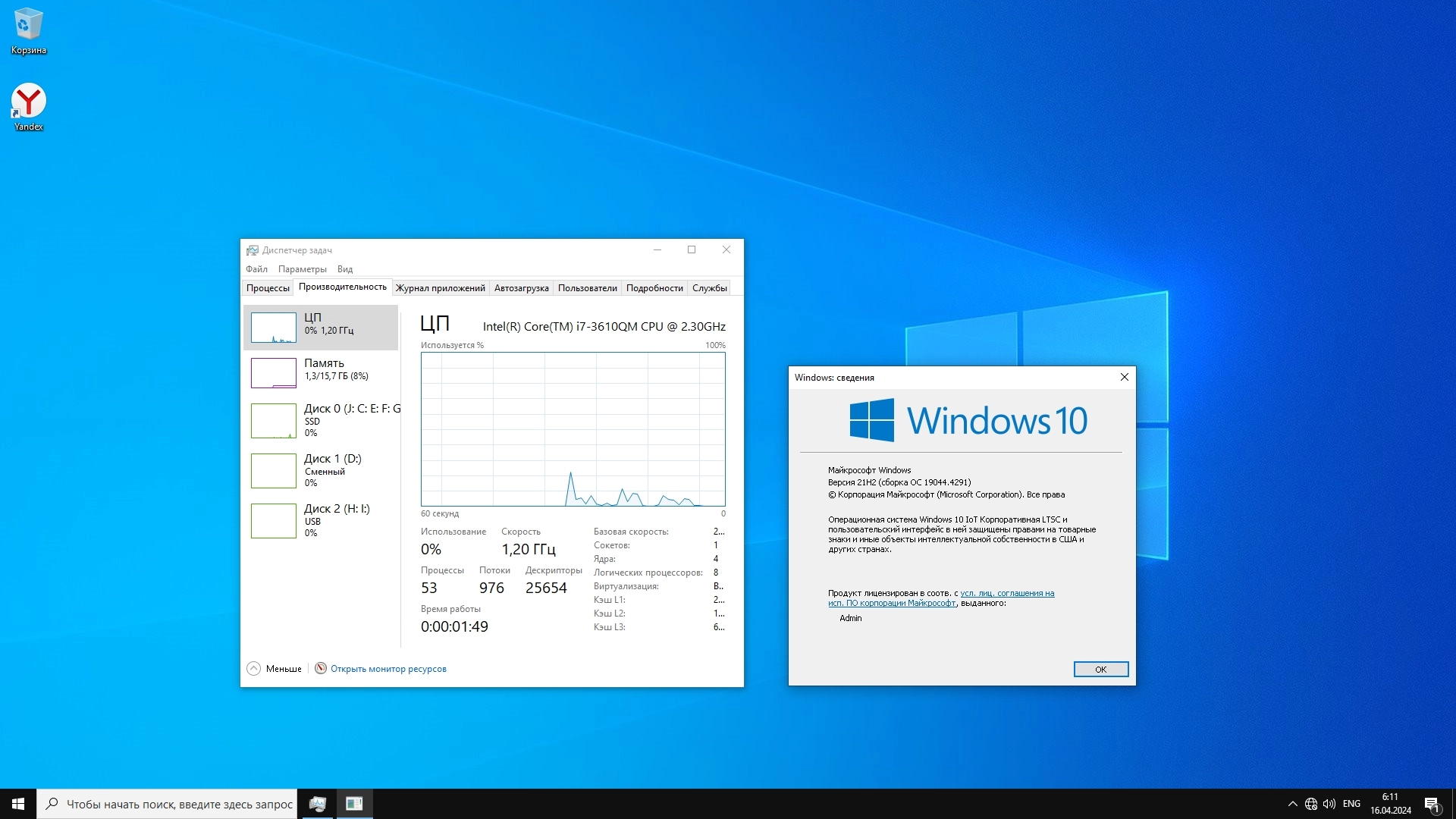Click the volume speaker tray icon

(1329, 804)
